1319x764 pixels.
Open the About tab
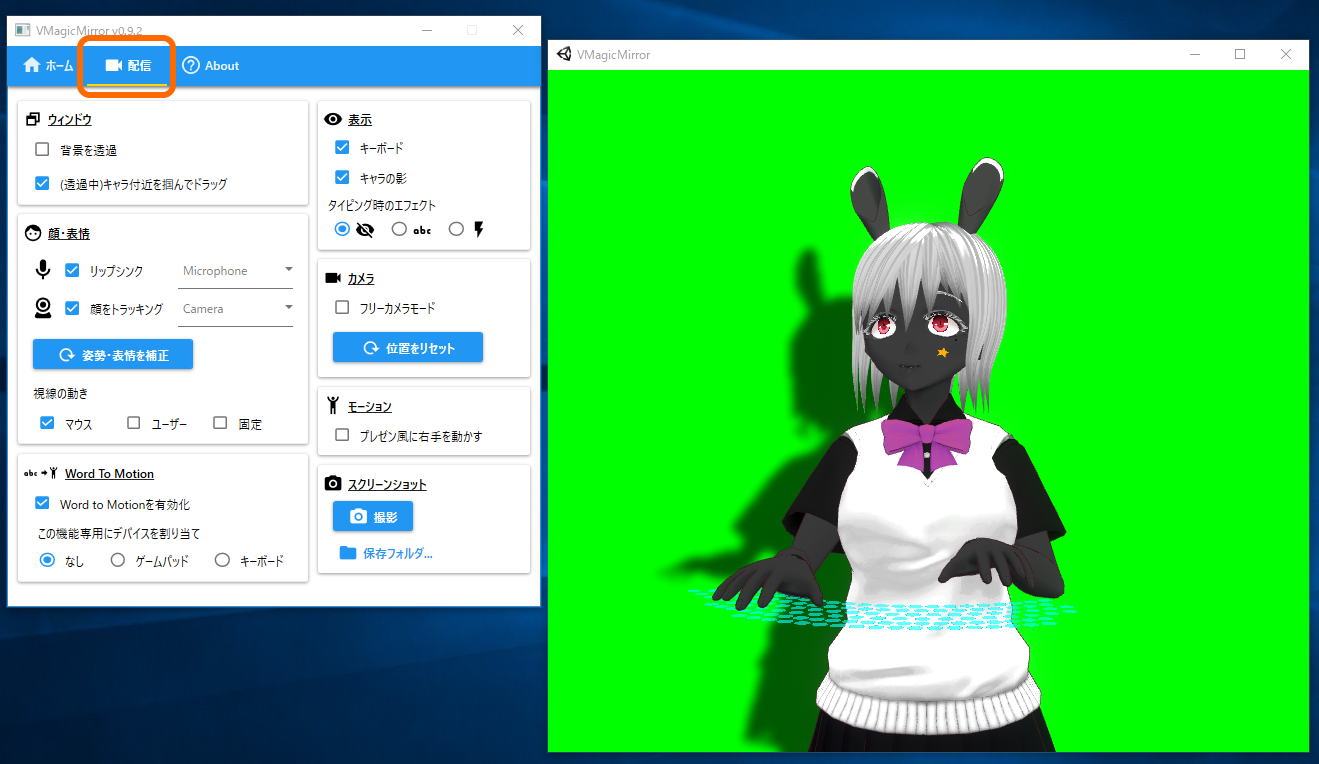210,66
